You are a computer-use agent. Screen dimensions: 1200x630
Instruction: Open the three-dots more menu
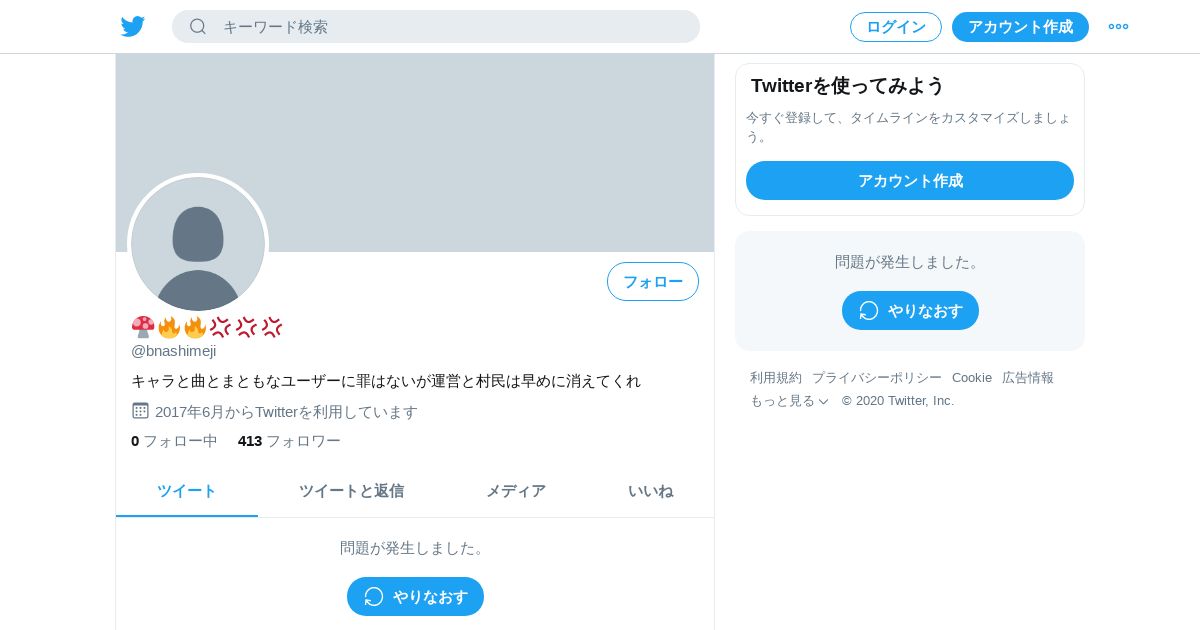(x=1118, y=27)
